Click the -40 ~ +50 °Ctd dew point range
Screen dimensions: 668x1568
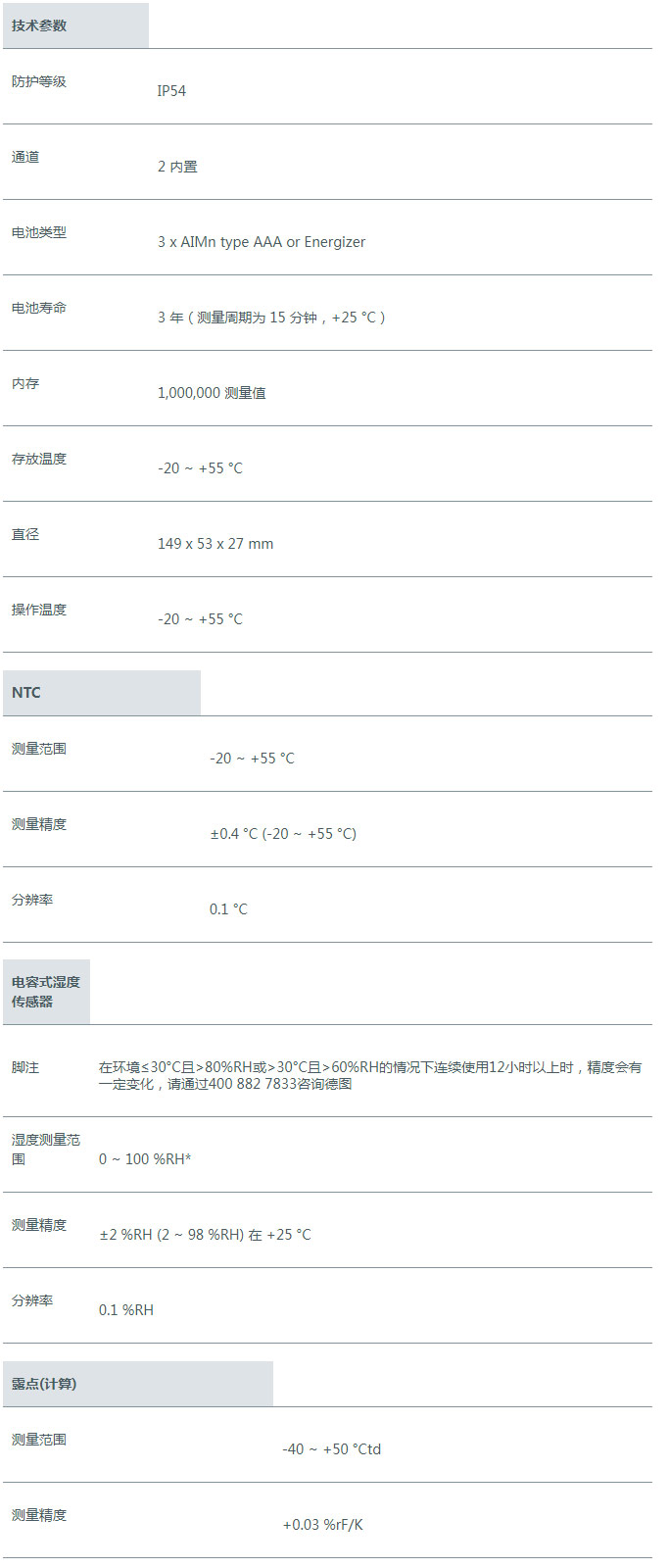[331, 1449]
